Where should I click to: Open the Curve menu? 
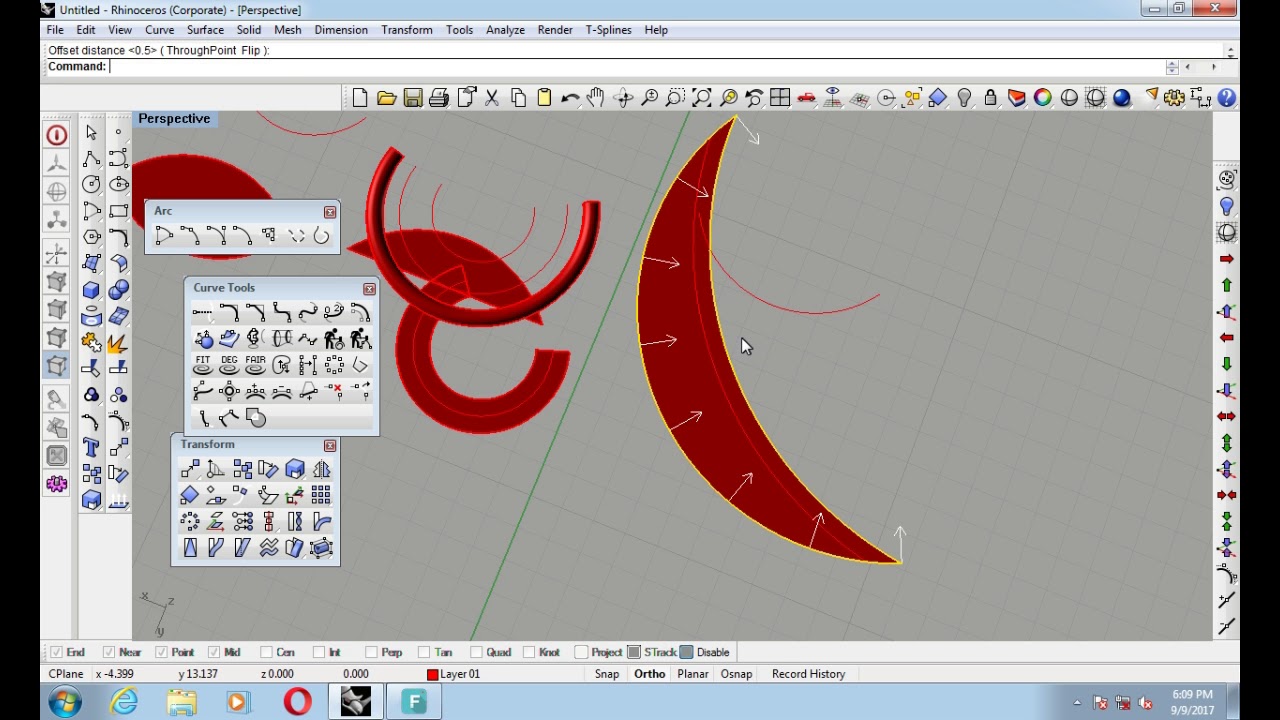159,30
